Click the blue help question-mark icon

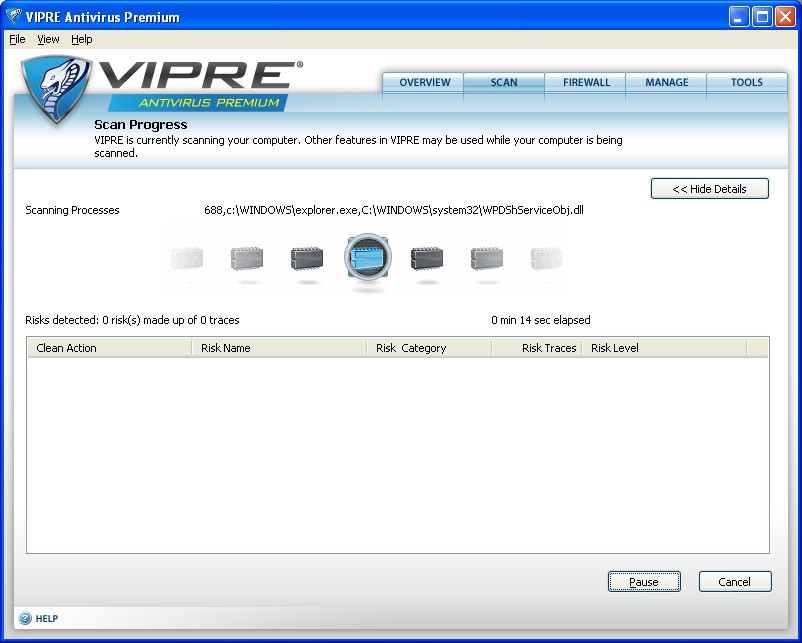click(x=25, y=618)
